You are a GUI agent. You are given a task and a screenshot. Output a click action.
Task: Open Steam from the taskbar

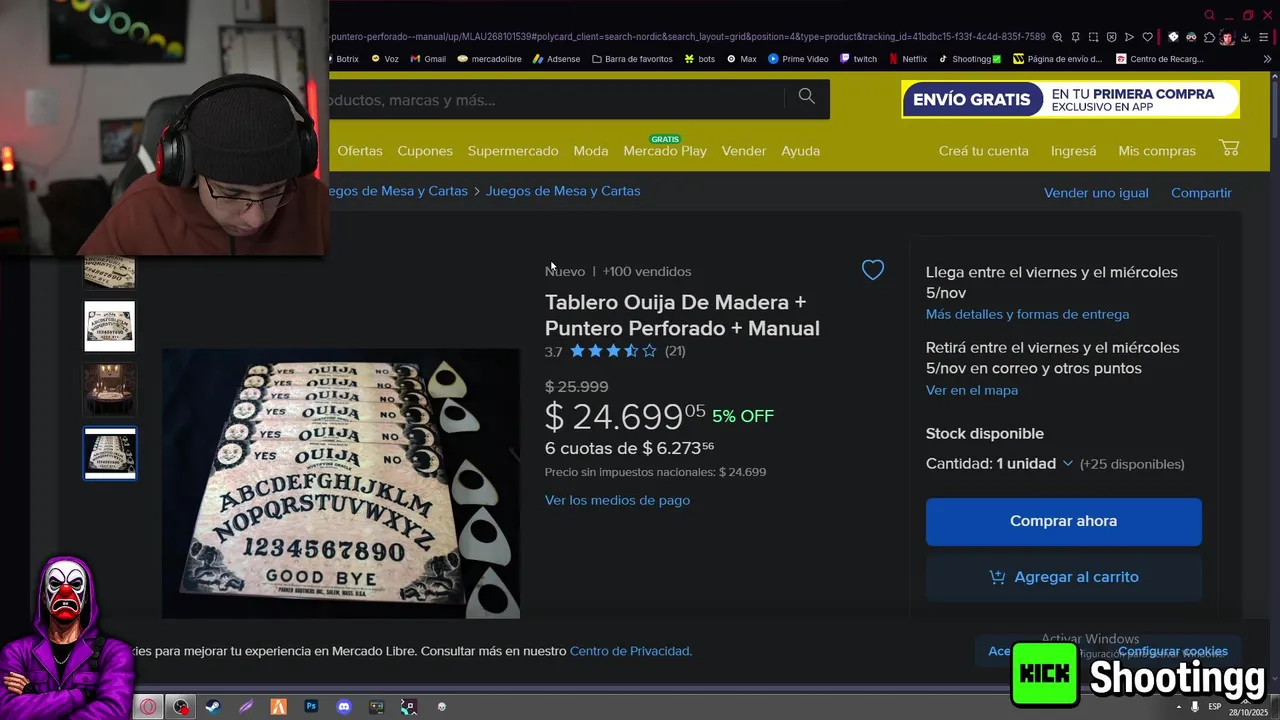(x=213, y=706)
